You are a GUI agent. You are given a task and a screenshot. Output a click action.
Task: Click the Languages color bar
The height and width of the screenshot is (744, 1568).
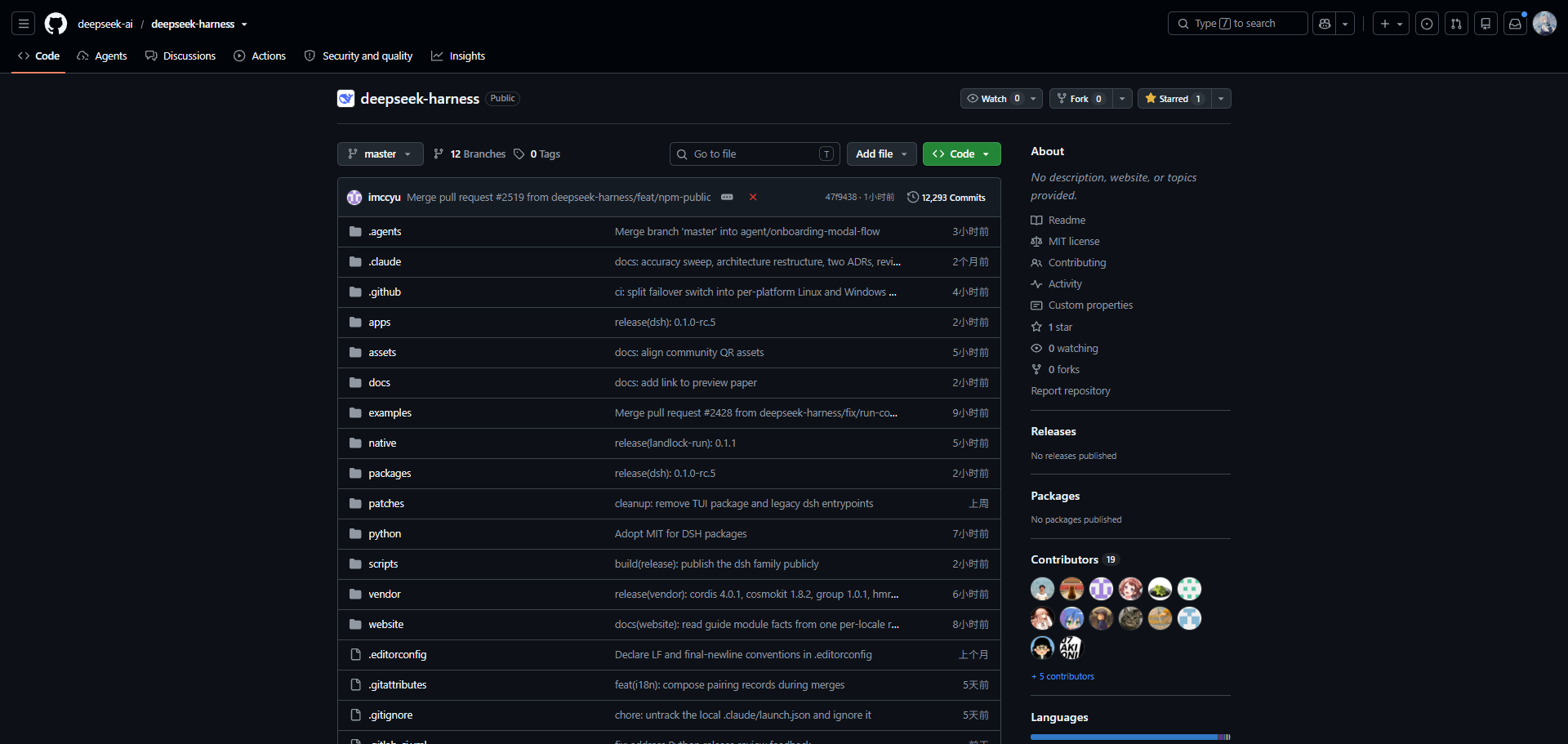(x=1130, y=737)
